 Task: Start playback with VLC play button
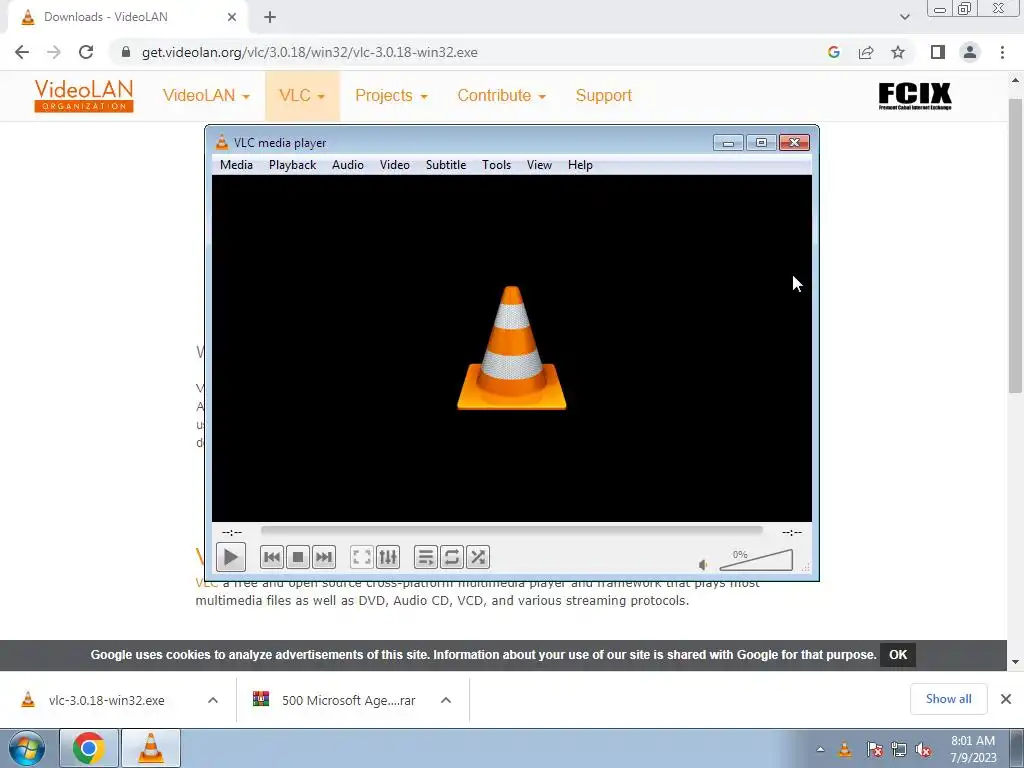coord(231,557)
